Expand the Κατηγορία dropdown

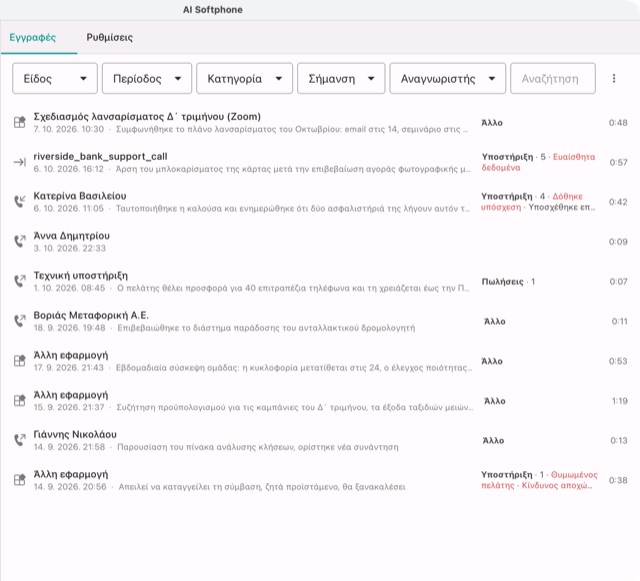tap(244, 78)
